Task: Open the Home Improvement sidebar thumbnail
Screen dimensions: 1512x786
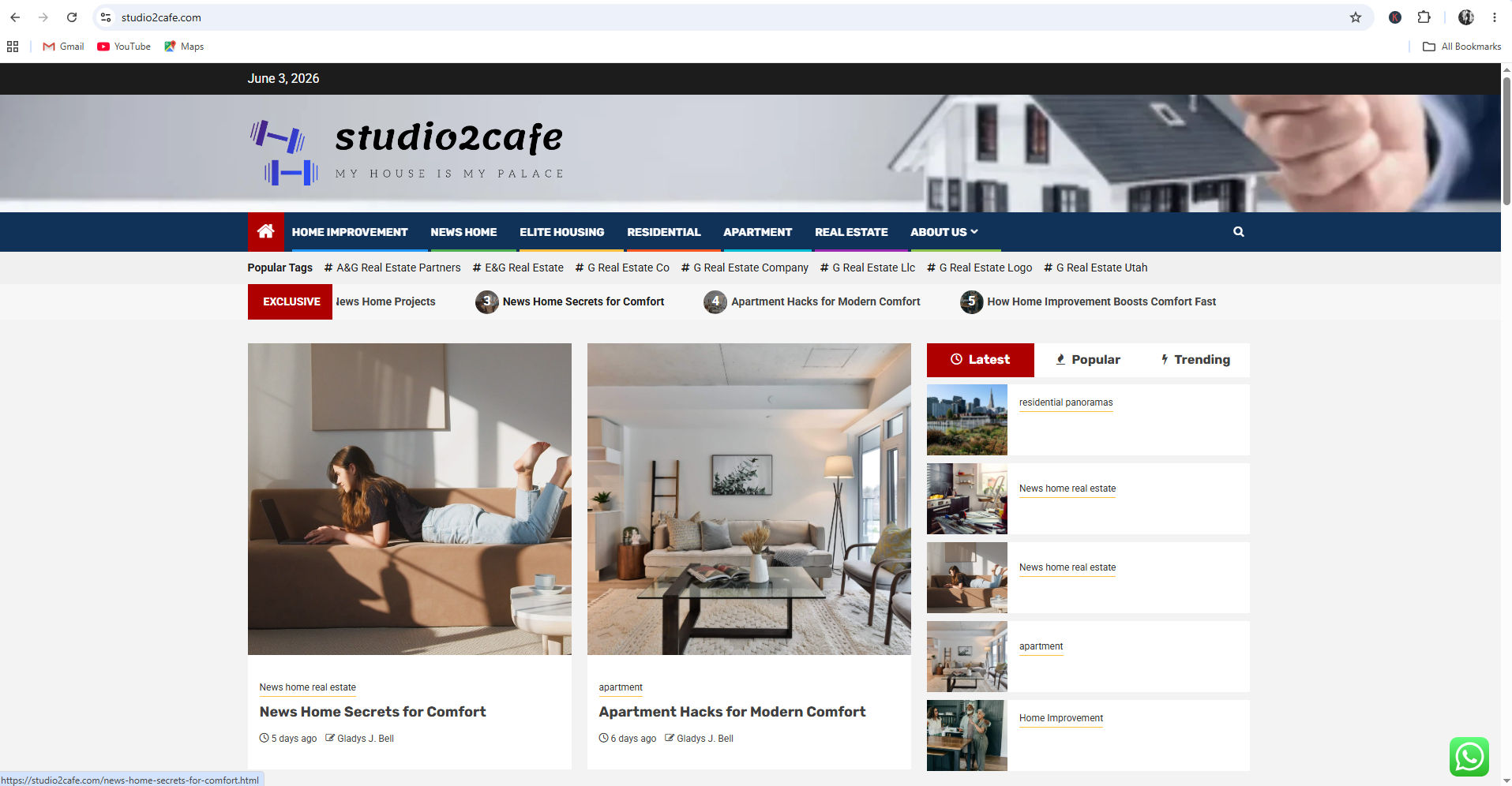Action: 967,735
